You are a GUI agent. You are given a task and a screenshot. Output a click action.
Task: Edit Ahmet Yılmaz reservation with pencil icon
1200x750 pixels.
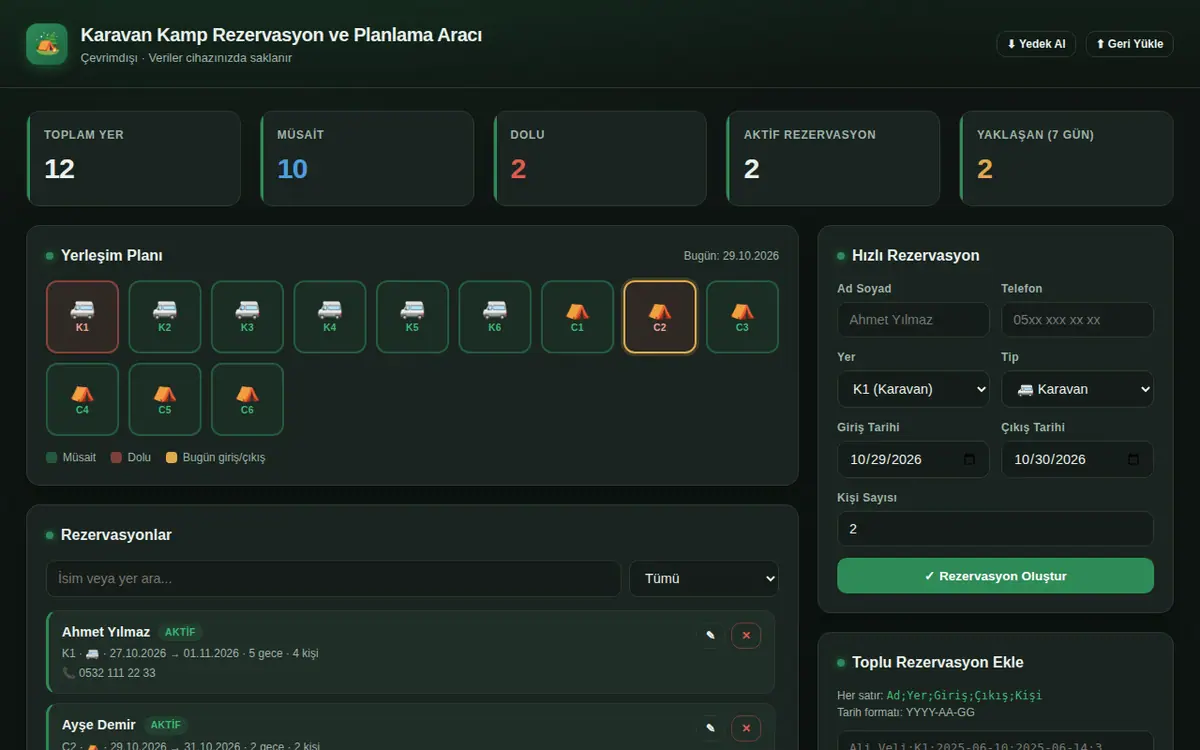[710, 635]
